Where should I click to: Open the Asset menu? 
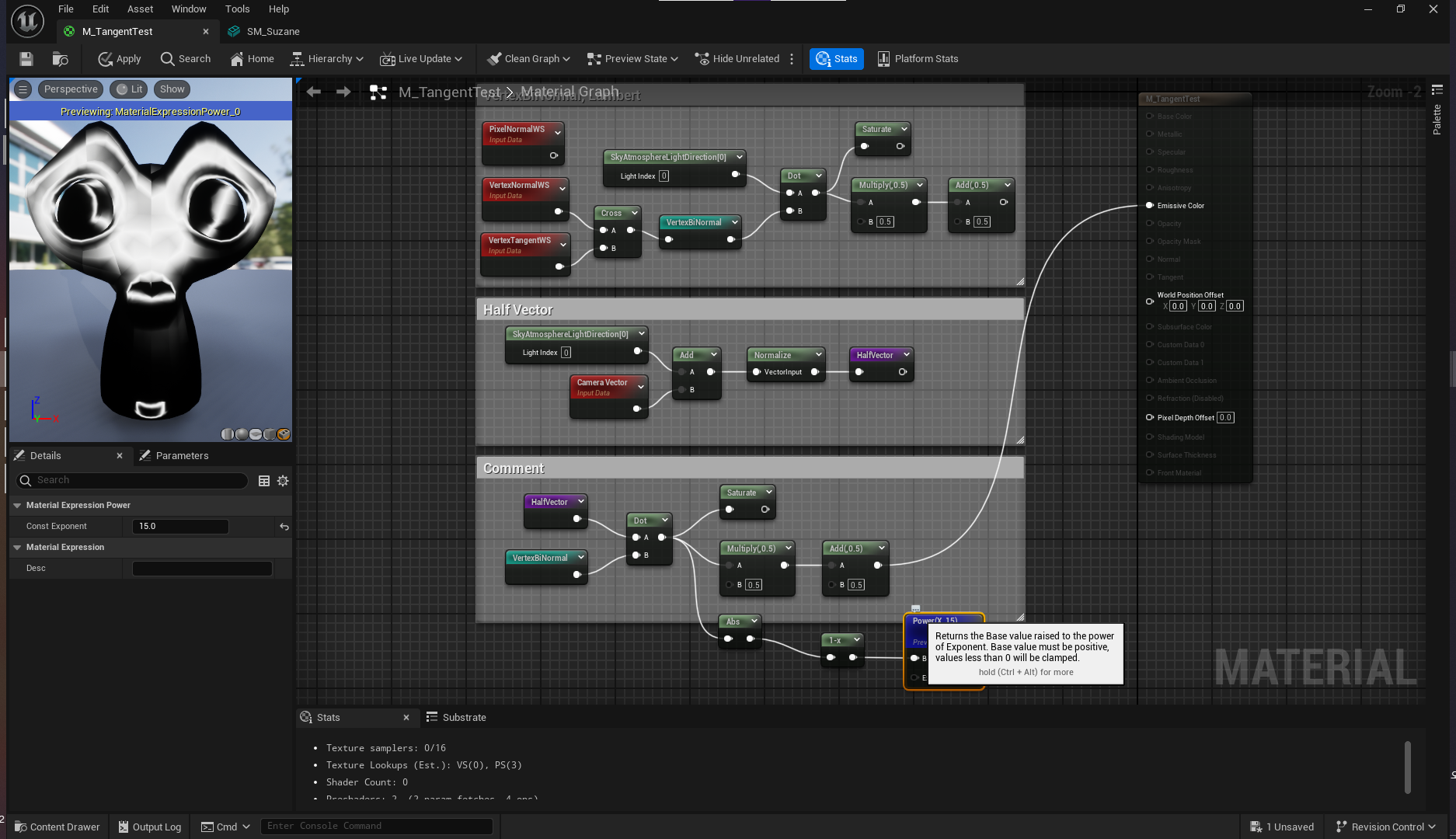point(141,9)
